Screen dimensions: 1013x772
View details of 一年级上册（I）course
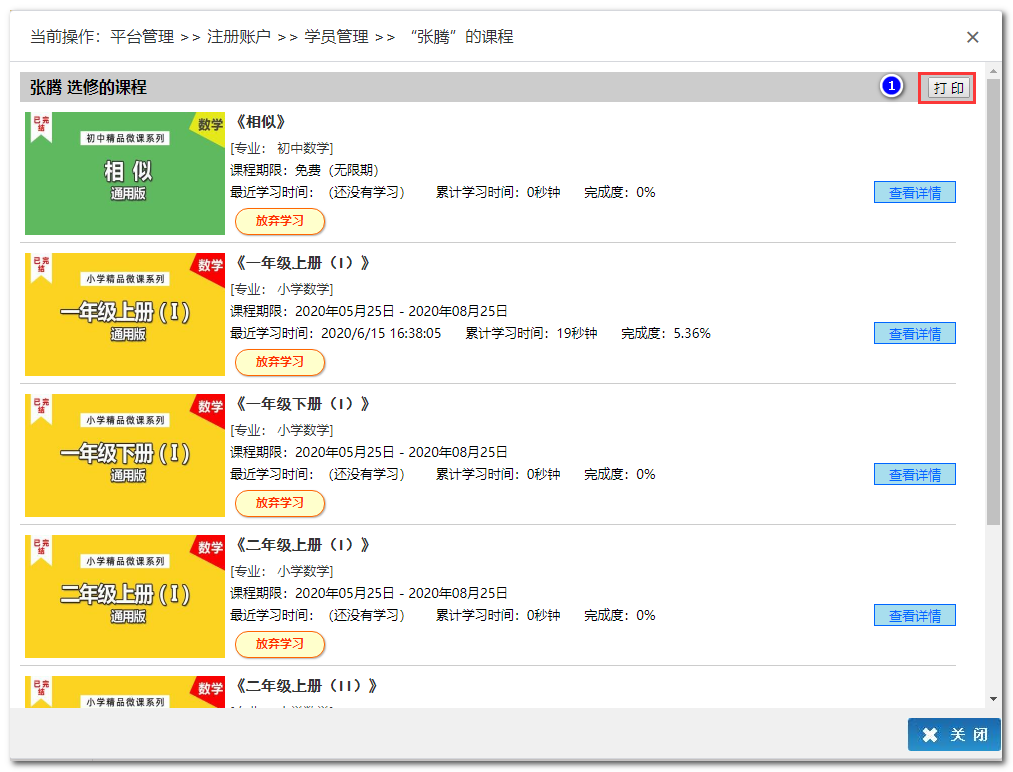coord(914,334)
